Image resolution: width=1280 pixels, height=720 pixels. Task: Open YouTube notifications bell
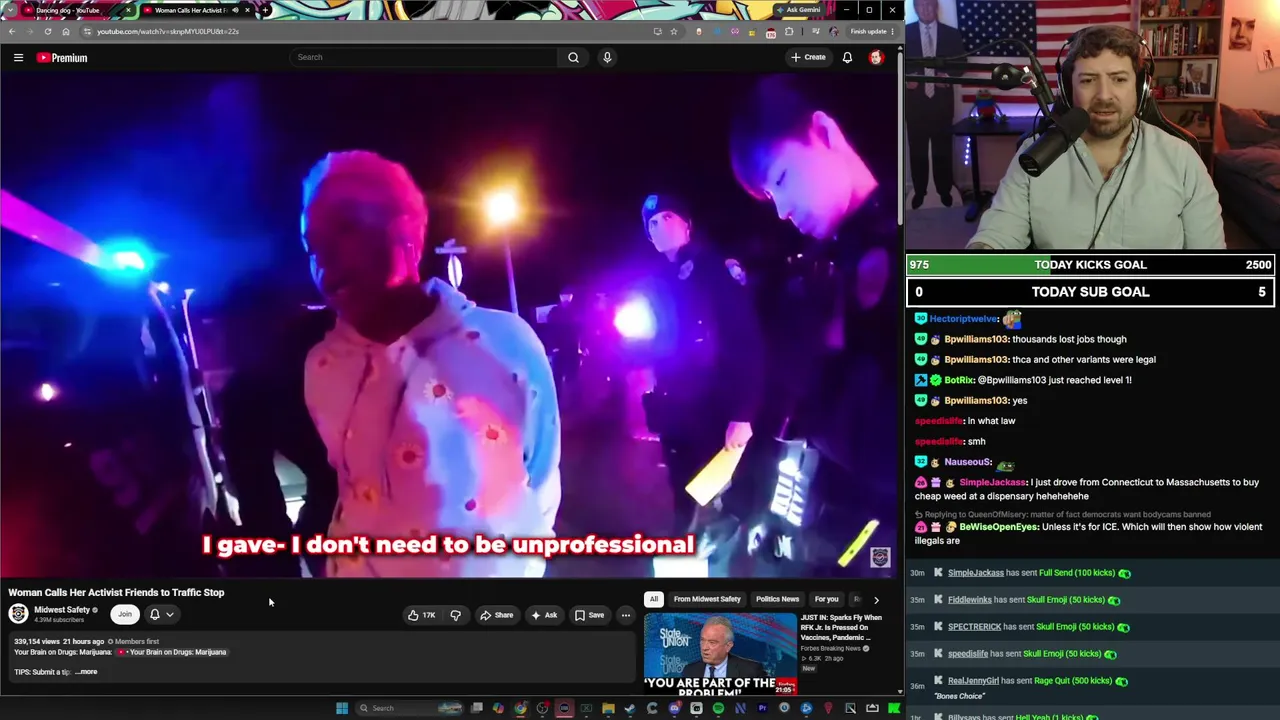click(x=847, y=58)
